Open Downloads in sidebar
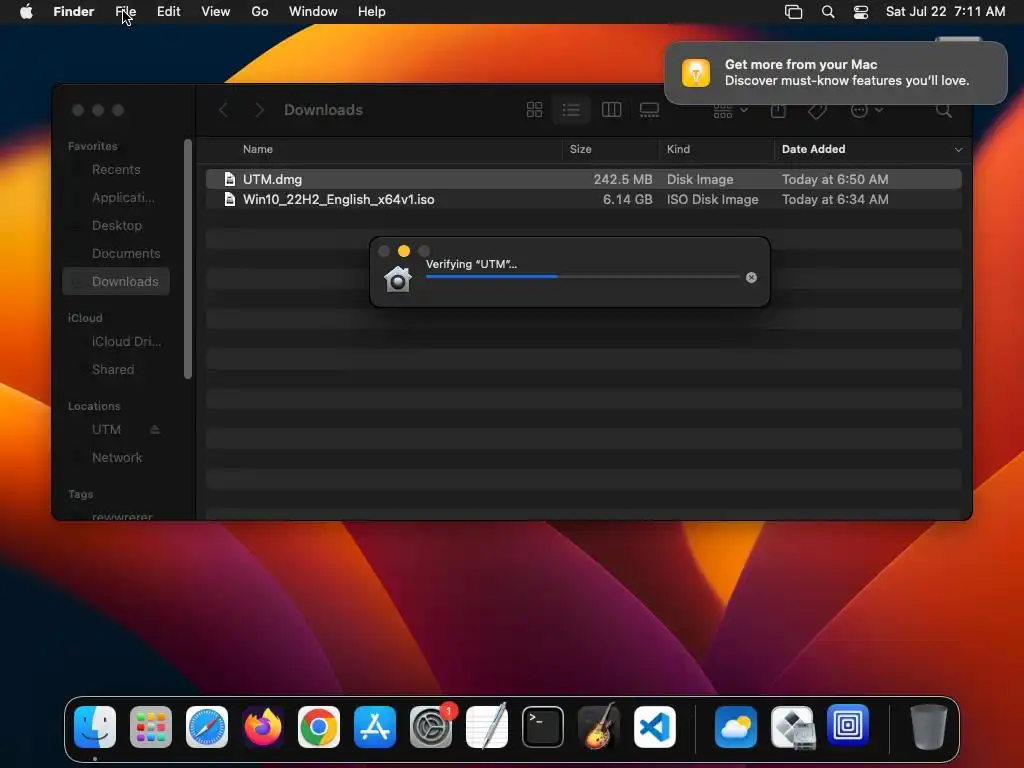The width and height of the screenshot is (1024, 768). pos(116,281)
